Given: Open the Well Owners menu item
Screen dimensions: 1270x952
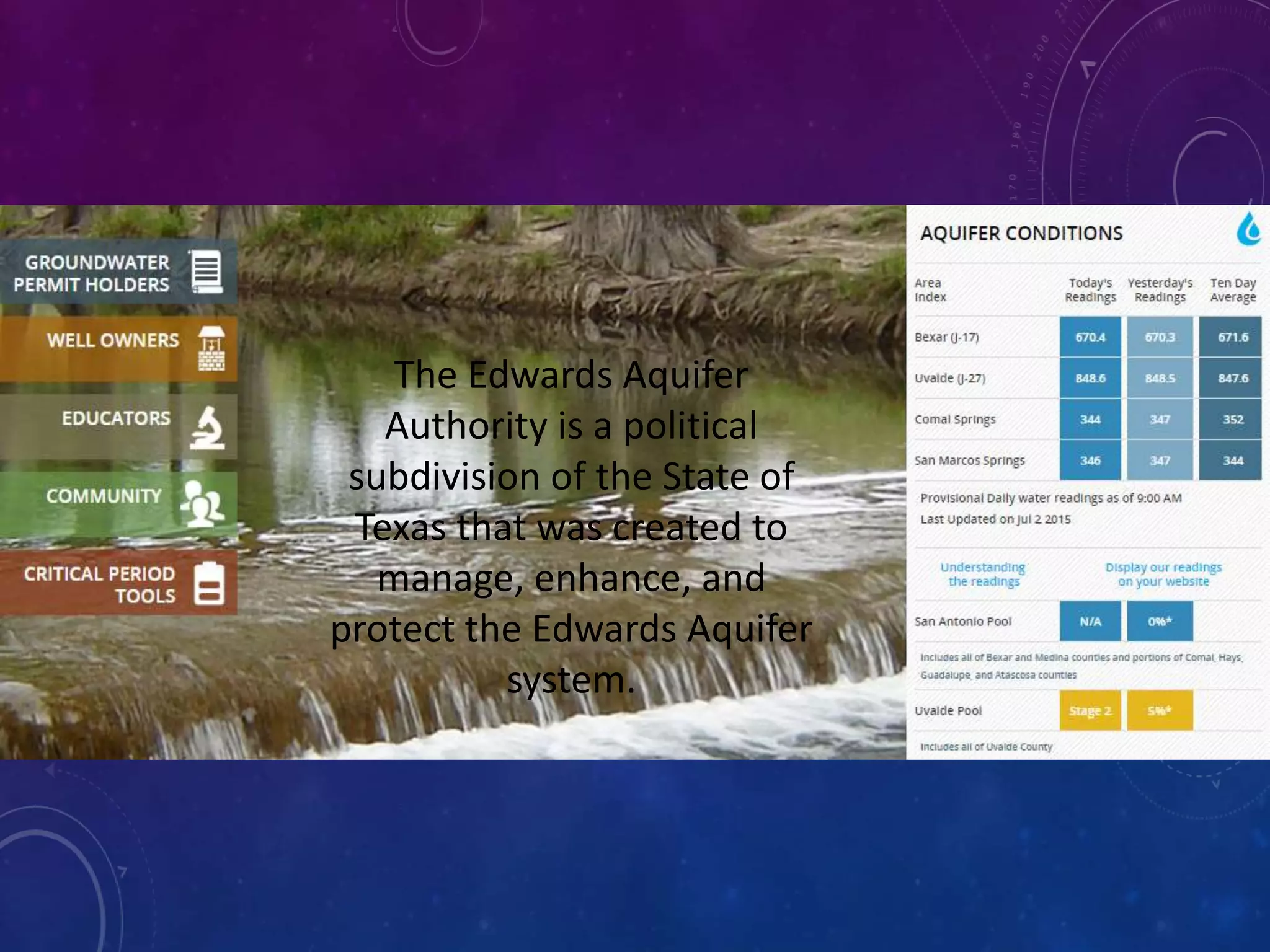Looking at the screenshot, I should [x=112, y=340].
